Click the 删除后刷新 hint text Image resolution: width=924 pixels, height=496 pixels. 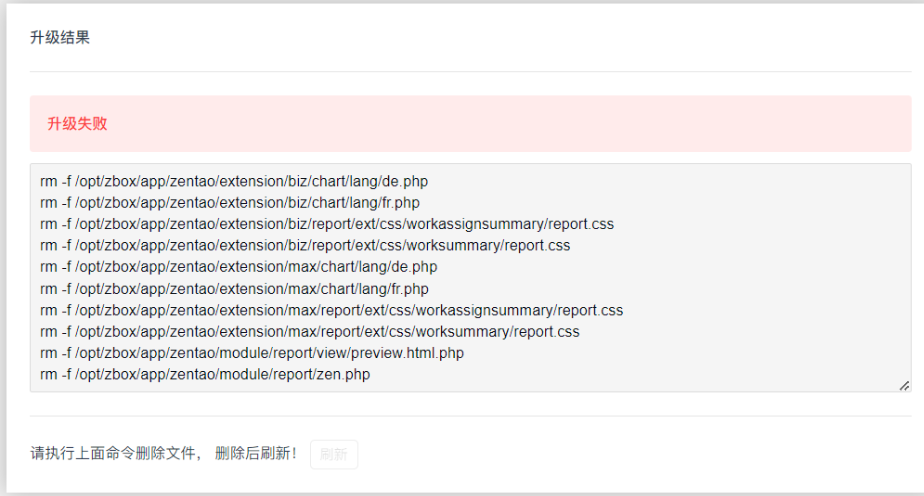pos(256,453)
